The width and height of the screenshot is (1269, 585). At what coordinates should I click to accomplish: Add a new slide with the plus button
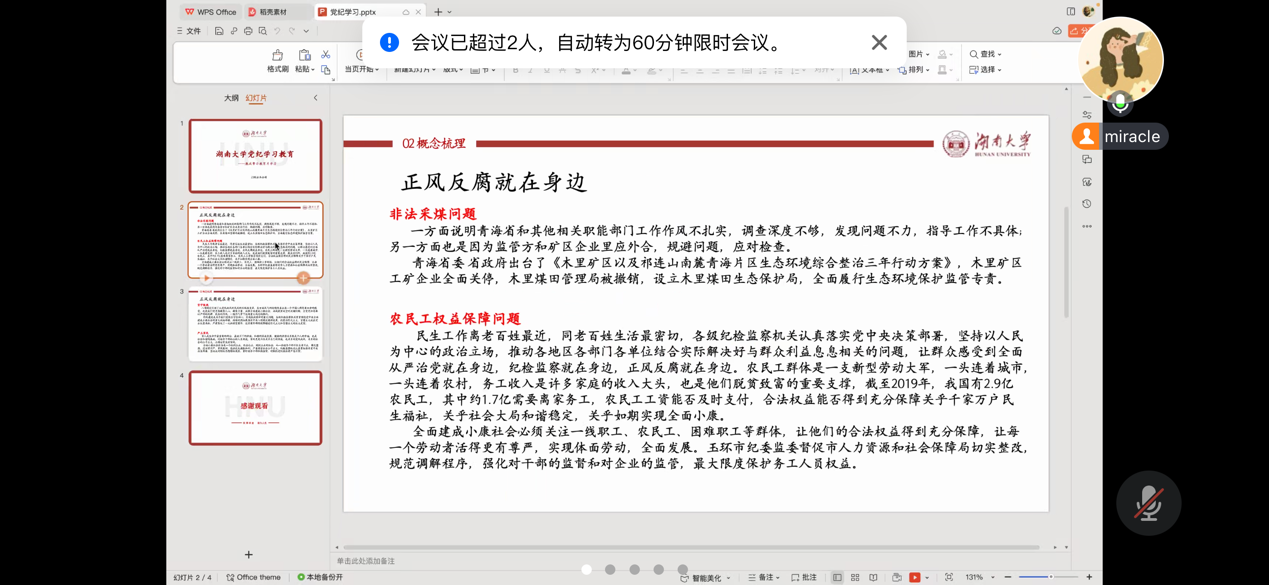point(248,555)
